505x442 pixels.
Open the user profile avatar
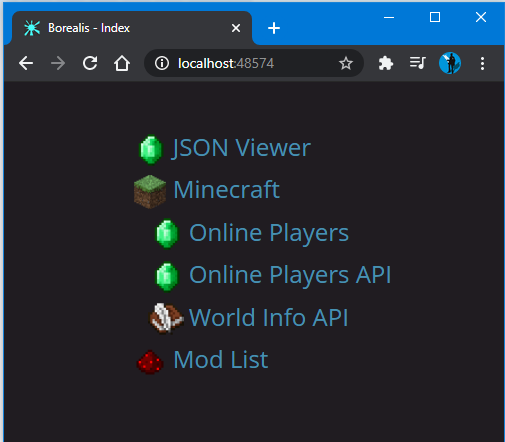pyautogui.click(x=450, y=63)
